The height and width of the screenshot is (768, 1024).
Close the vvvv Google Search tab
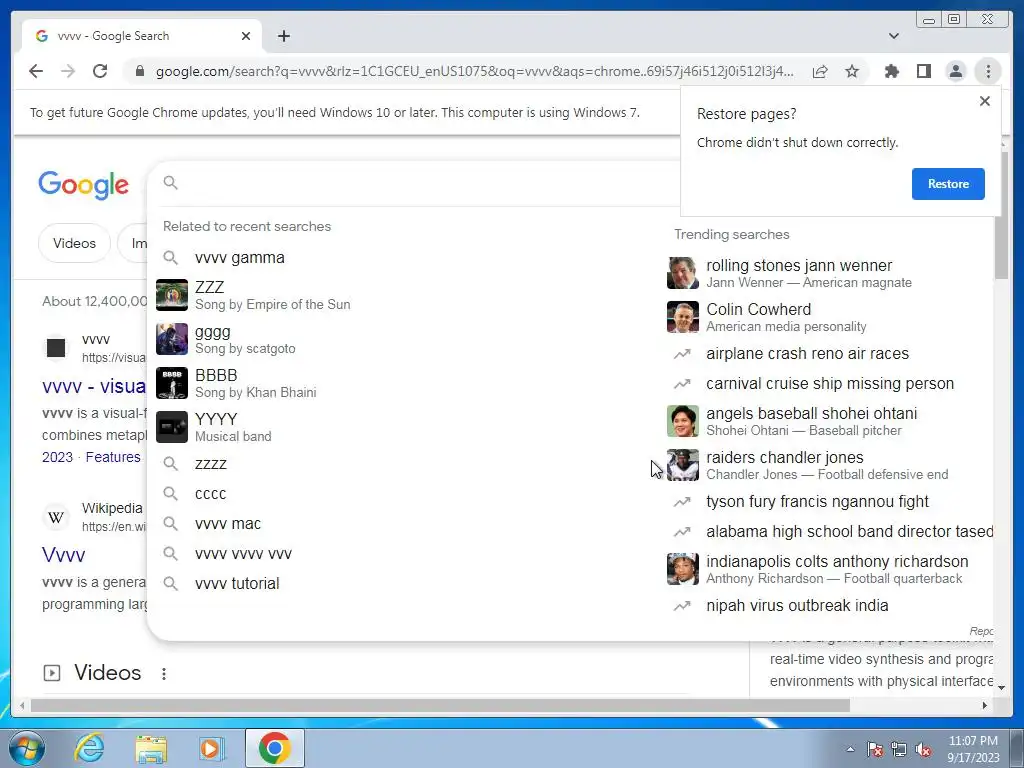click(246, 36)
